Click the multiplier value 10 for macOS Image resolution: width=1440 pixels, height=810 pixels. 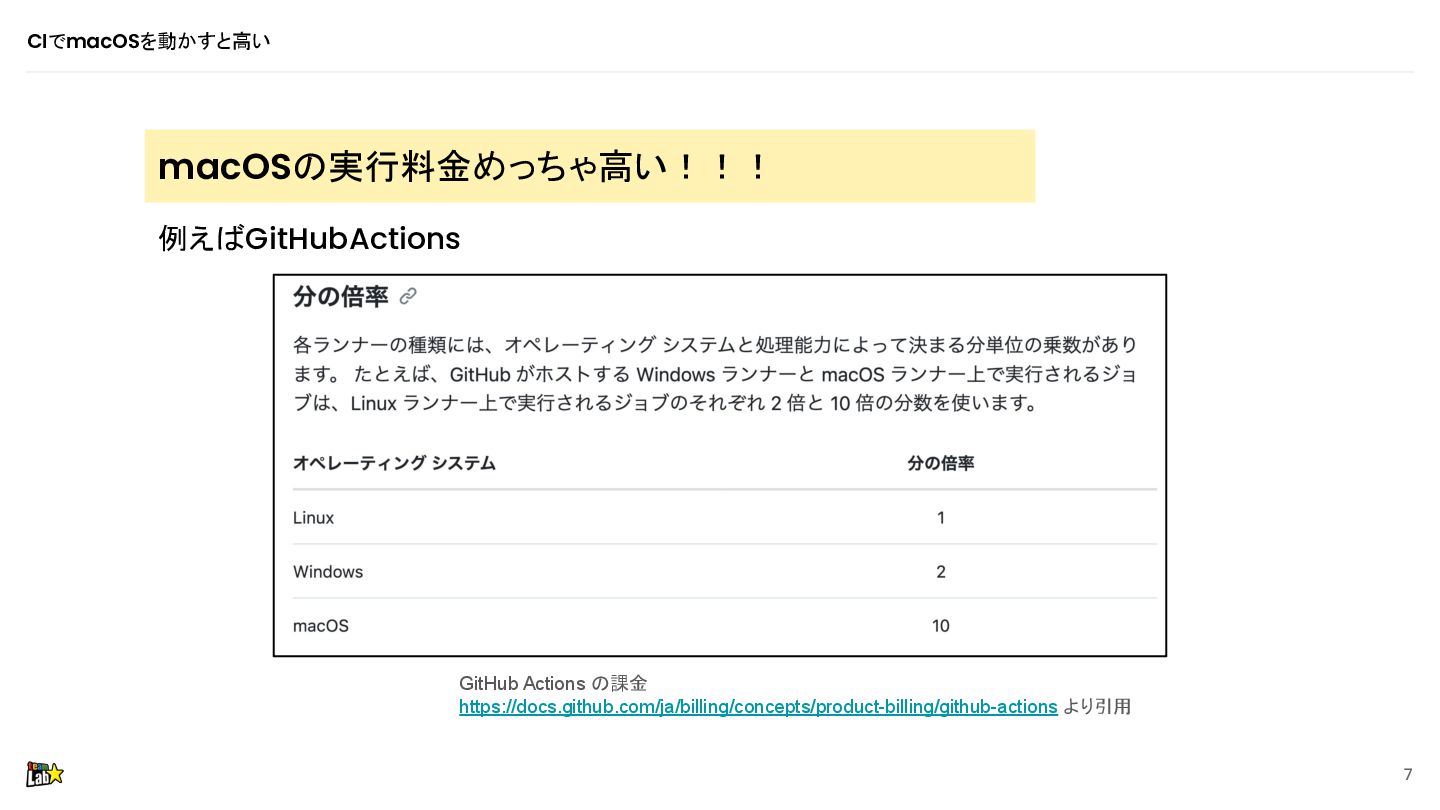click(x=941, y=626)
